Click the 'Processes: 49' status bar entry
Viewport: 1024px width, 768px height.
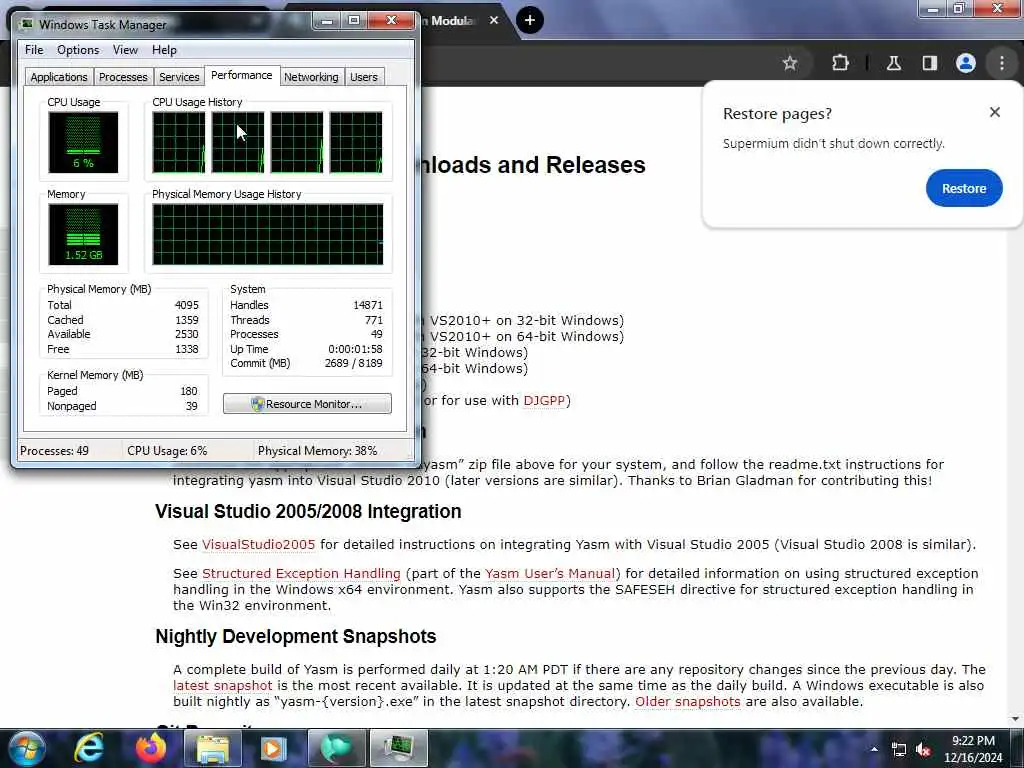(x=54, y=451)
